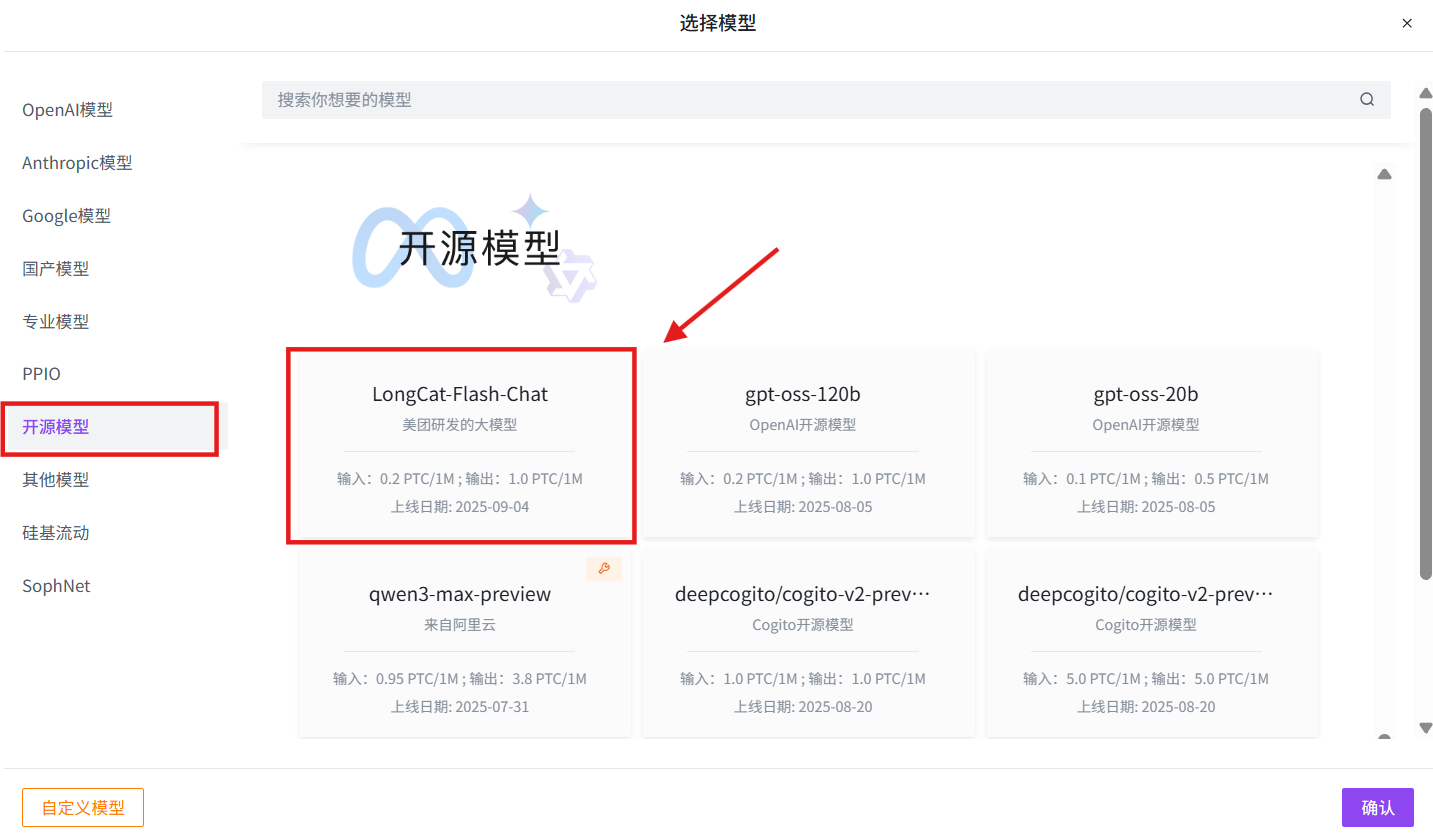1433x838 pixels.
Task: Go to 其他模型 category
Action: [55, 480]
